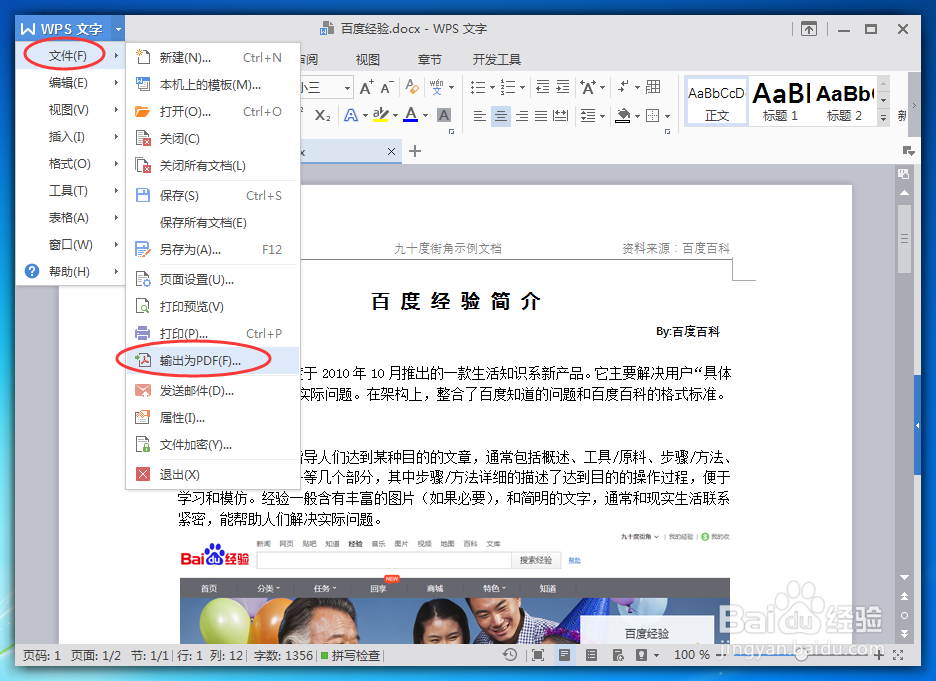Click the ribbon collapse icon in title bar

(x=809, y=29)
